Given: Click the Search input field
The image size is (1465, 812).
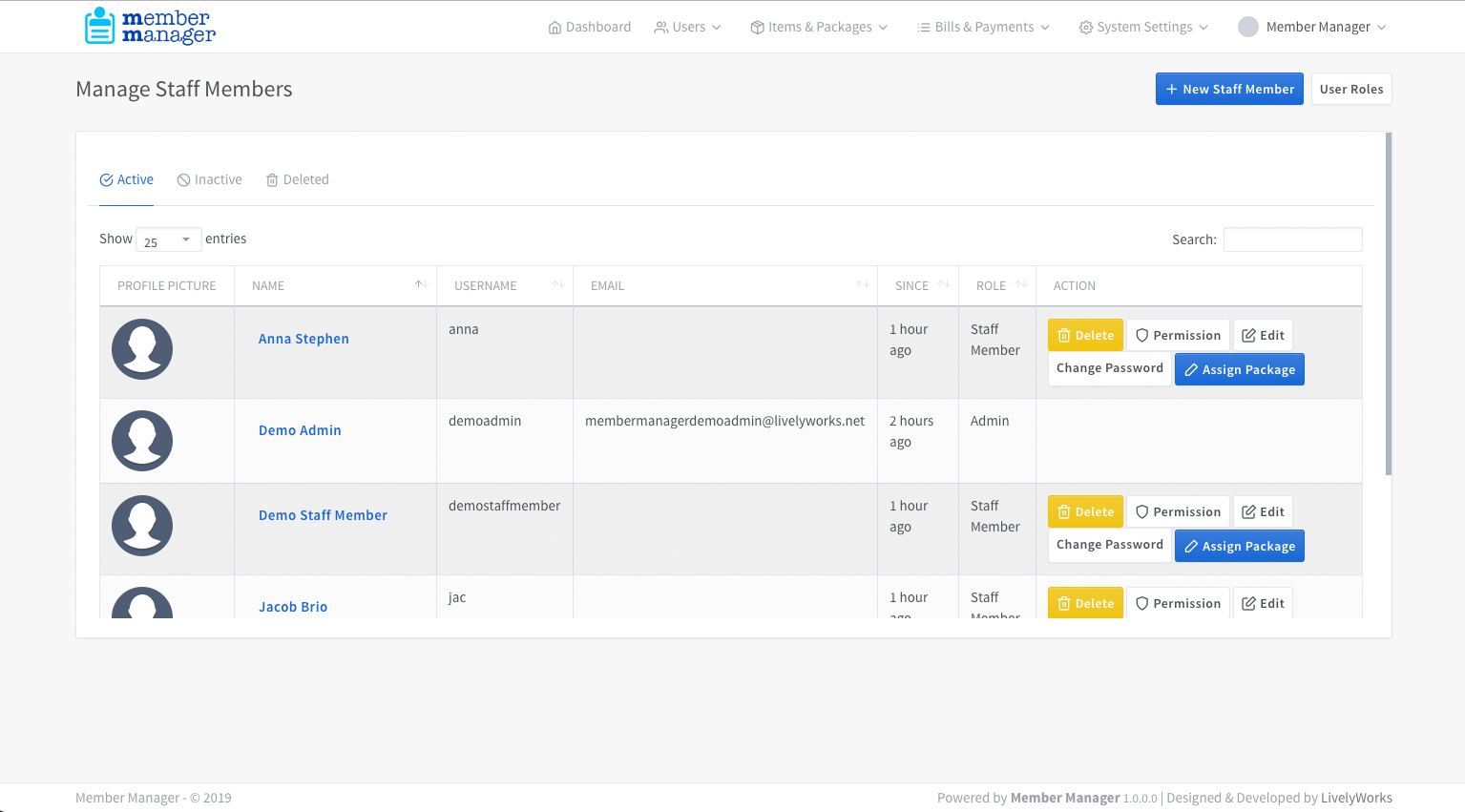Looking at the screenshot, I should [1292, 239].
